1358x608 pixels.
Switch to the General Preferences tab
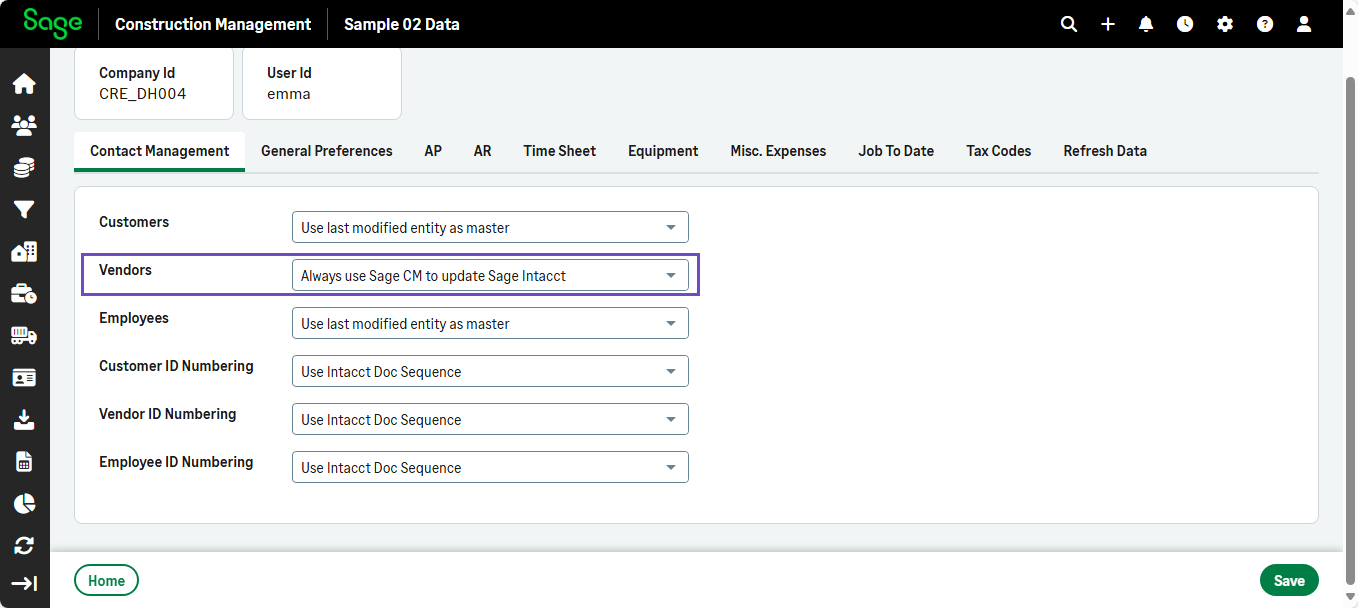(x=327, y=151)
